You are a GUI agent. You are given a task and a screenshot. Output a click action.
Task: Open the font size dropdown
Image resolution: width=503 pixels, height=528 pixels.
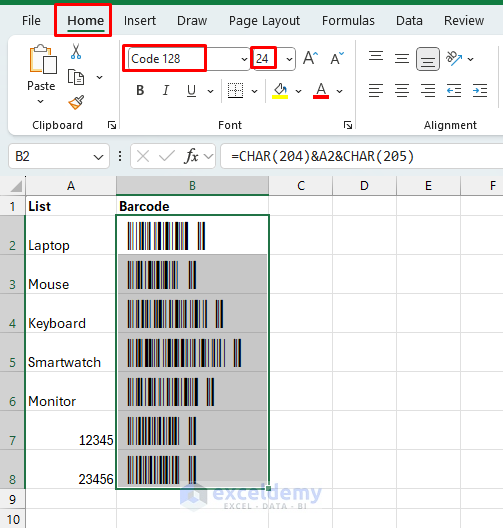coord(289,59)
